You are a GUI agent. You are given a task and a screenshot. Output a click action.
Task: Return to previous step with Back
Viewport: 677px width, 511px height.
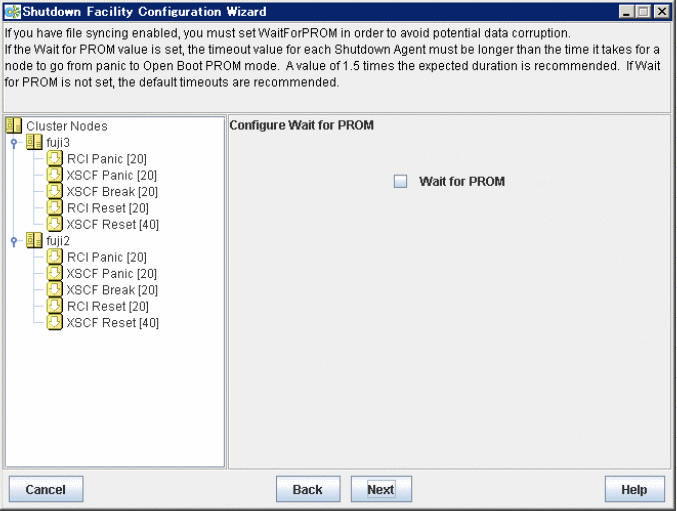308,489
